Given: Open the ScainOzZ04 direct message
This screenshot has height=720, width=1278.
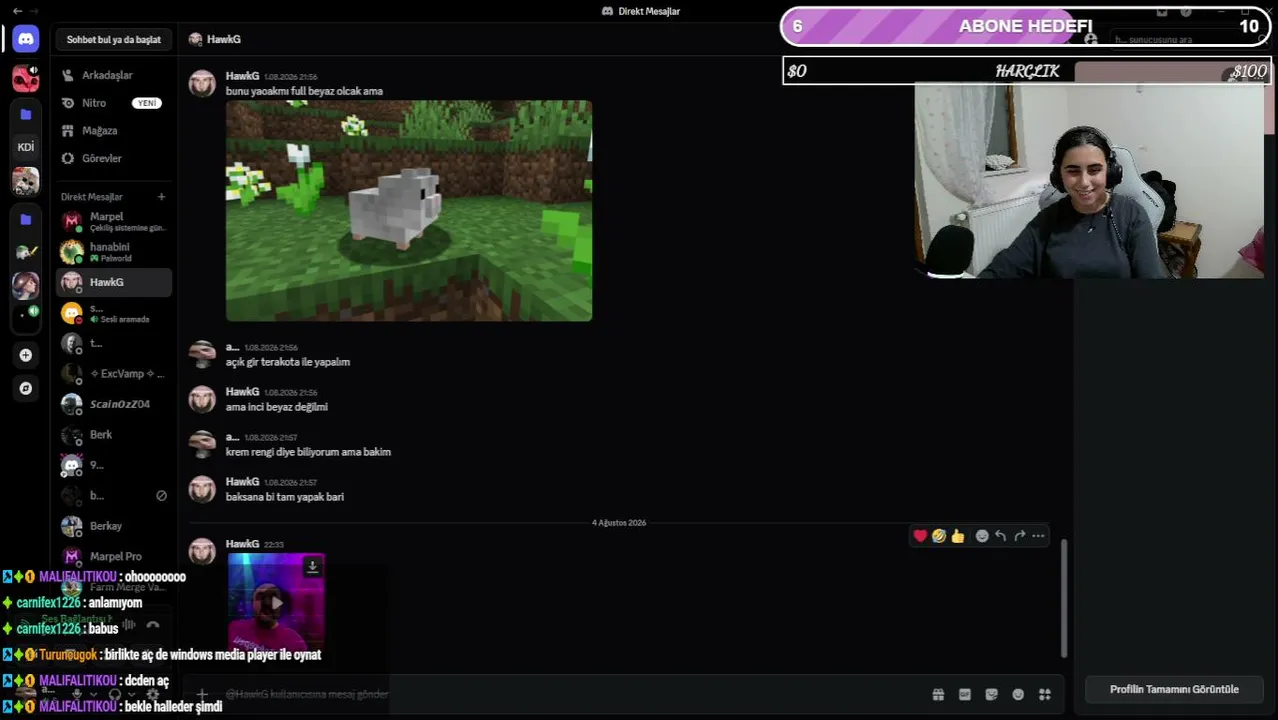Looking at the screenshot, I should [x=114, y=404].
